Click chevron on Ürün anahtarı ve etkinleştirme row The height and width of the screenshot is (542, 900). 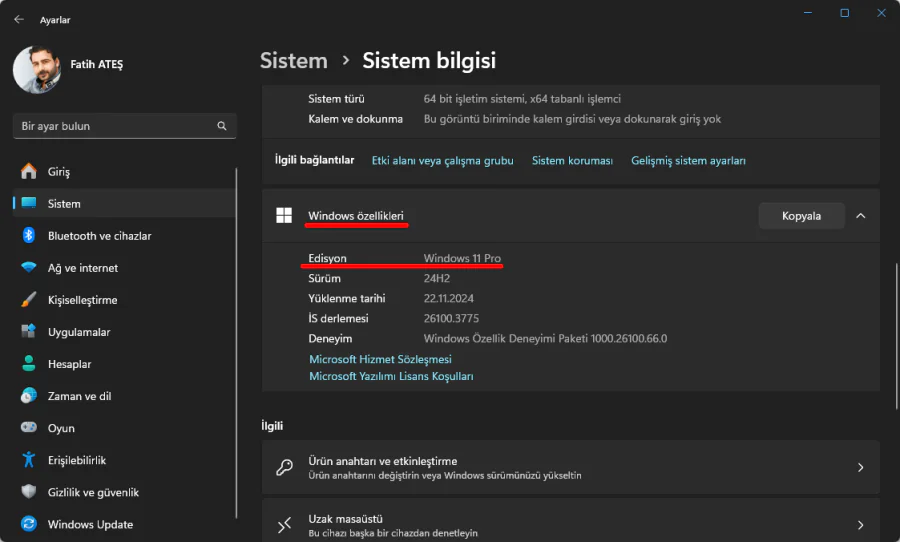(x=860, y=467)
